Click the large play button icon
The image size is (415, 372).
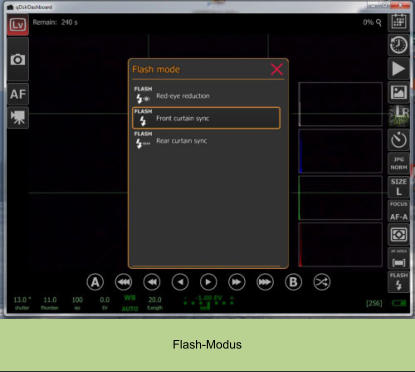click(x=399, y=69)
